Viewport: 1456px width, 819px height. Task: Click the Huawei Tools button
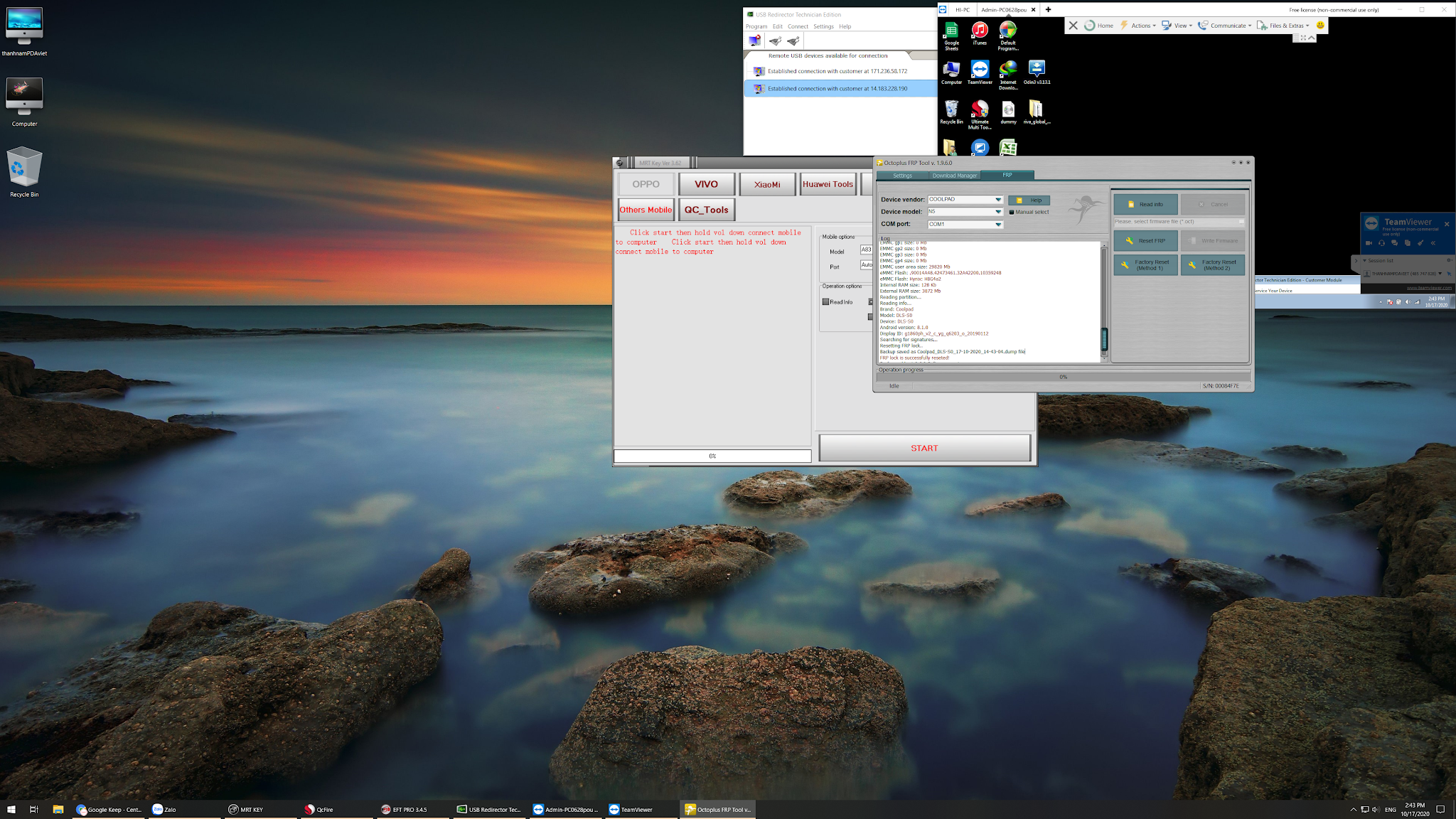click(828, 184)
